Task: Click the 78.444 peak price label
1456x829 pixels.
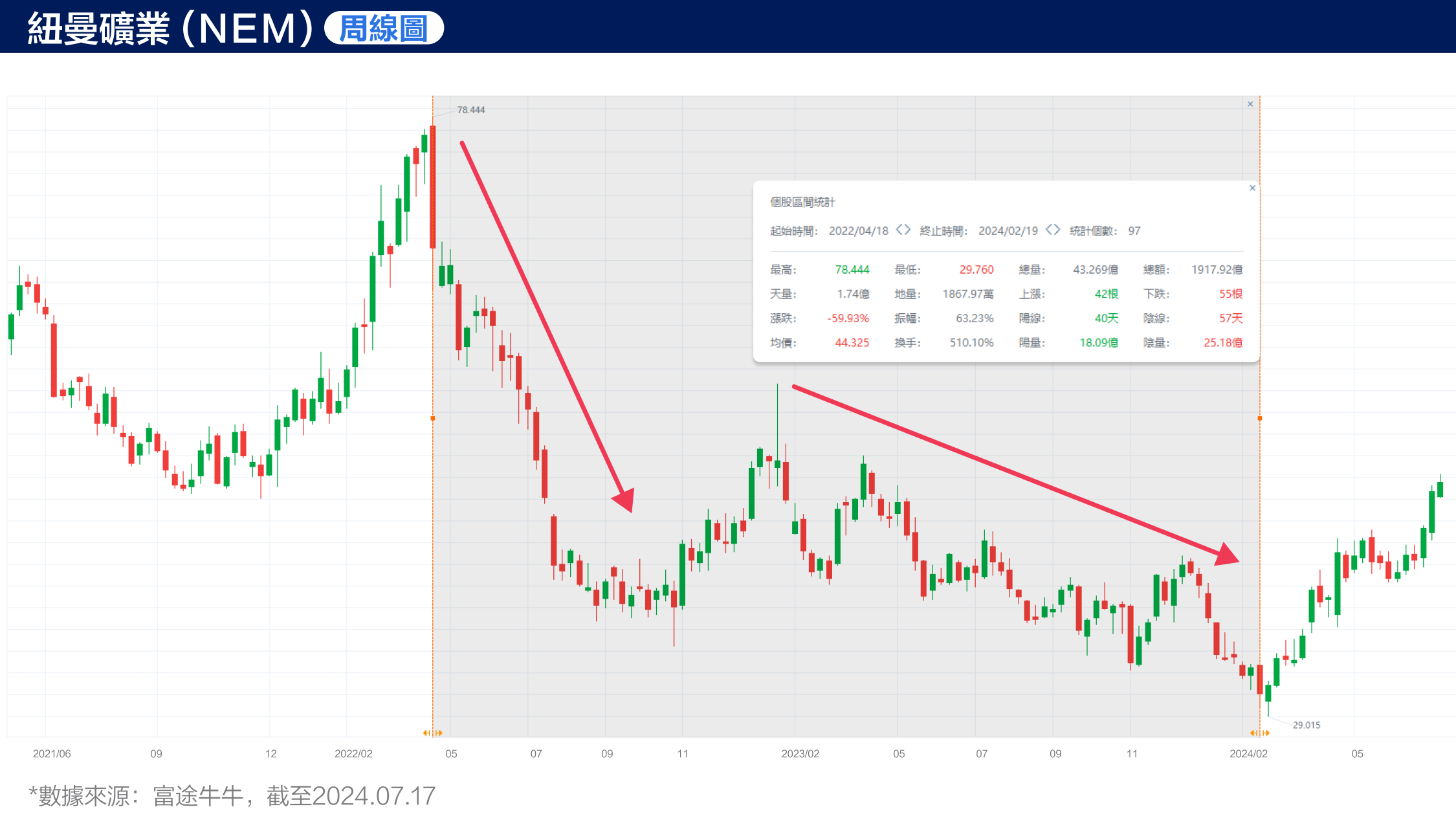Action: tap(471, 110)
